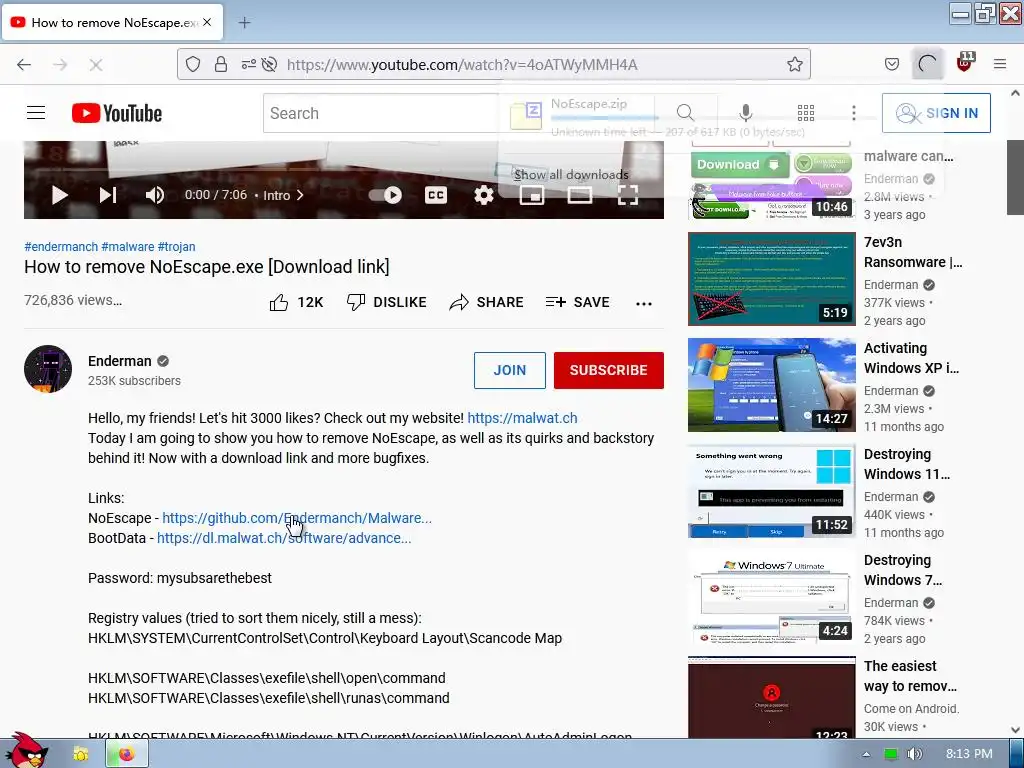Click the #endermanch hashtag
Screen dimensions: 1024x768
pyautogui.click(x=61, y=246)
